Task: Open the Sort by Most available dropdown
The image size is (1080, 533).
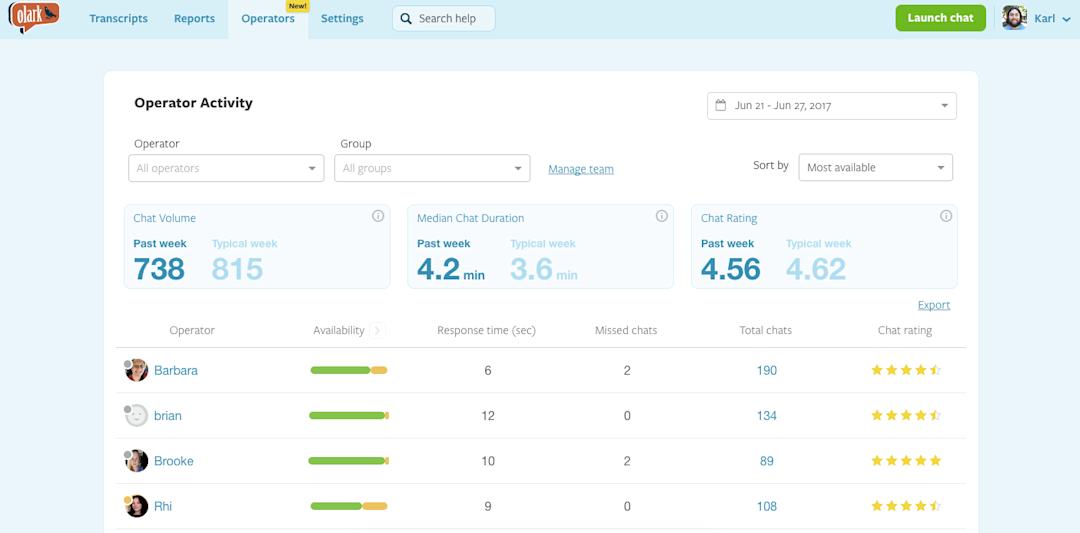Action: (x=875, y=167)
